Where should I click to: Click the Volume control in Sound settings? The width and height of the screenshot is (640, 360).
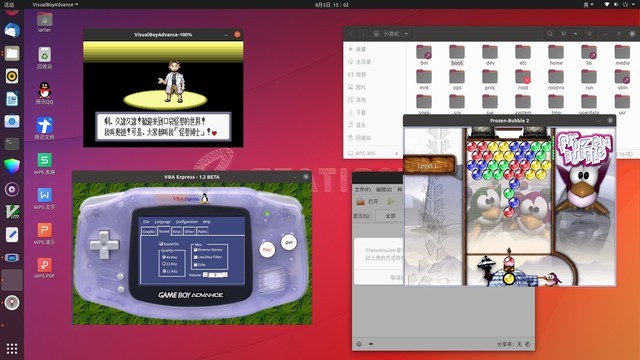coord(215,275)
